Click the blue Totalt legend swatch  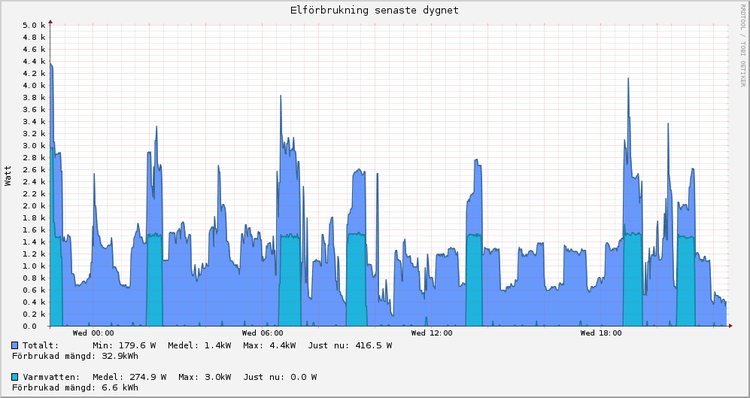15,345
